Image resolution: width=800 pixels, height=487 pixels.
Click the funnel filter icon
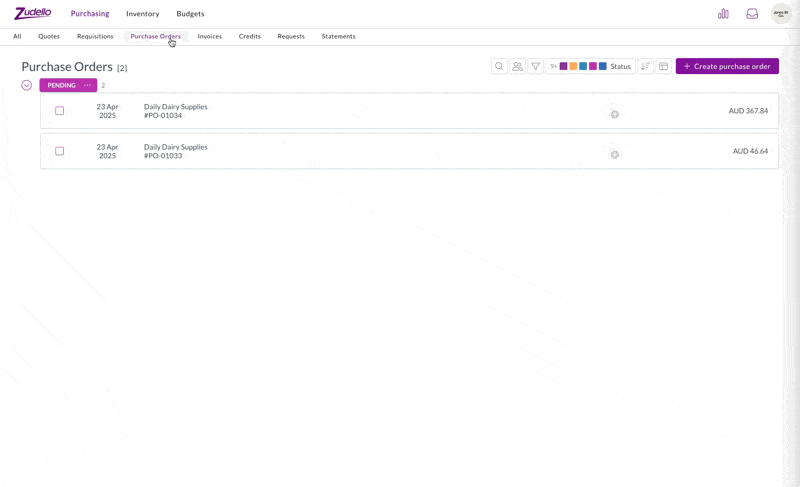(536, 66)
